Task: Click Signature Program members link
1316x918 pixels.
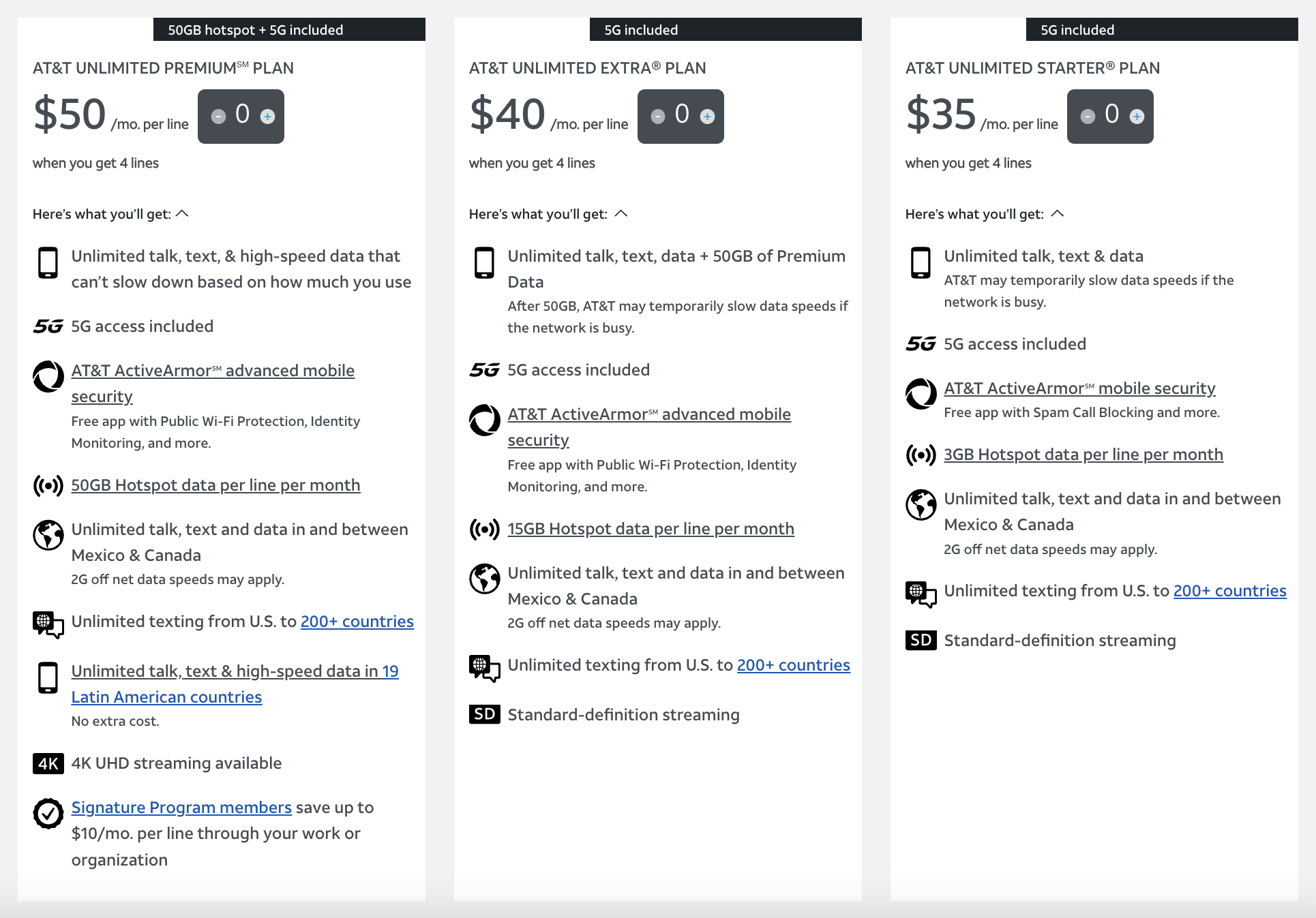Action: 181,808
